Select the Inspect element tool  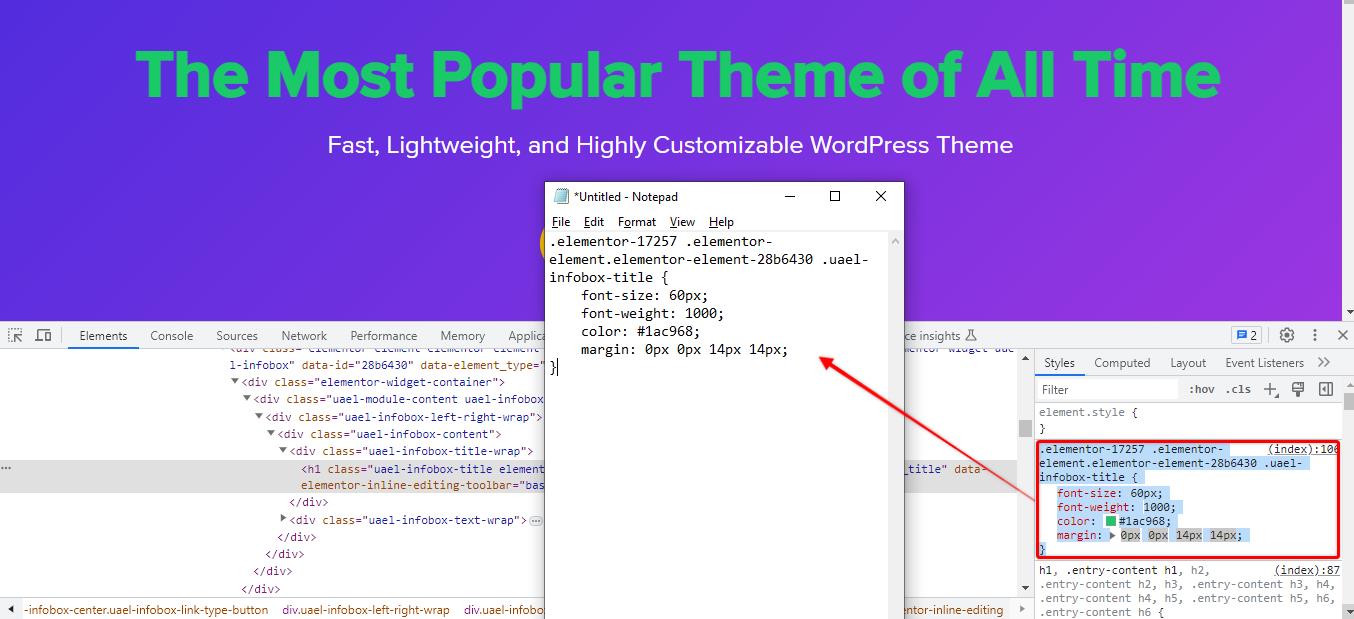(x=15, y=335)
